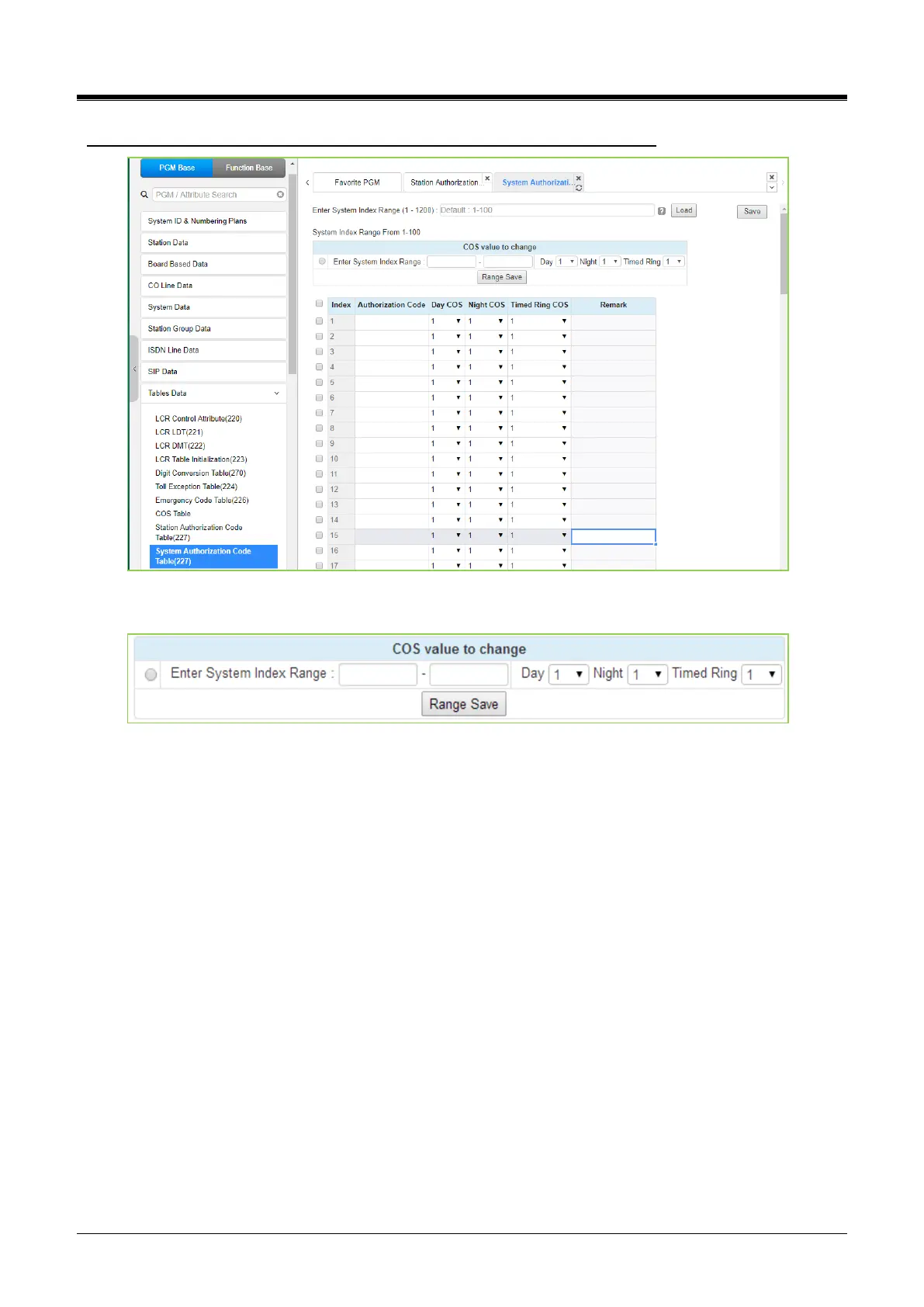This screenshot has height=1307, width=924.
Task: Check the checkbox for index 1
Action: [319, 321]
